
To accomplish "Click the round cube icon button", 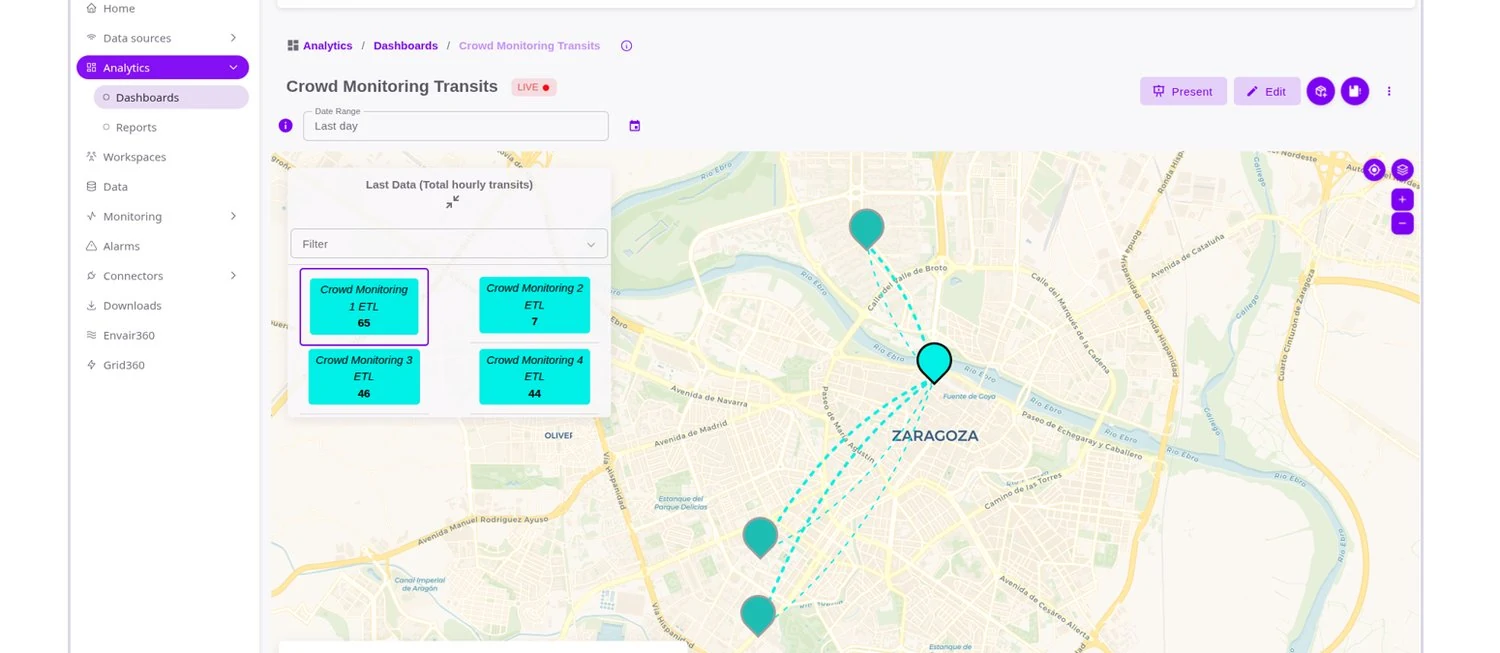I will point(1320,91).
